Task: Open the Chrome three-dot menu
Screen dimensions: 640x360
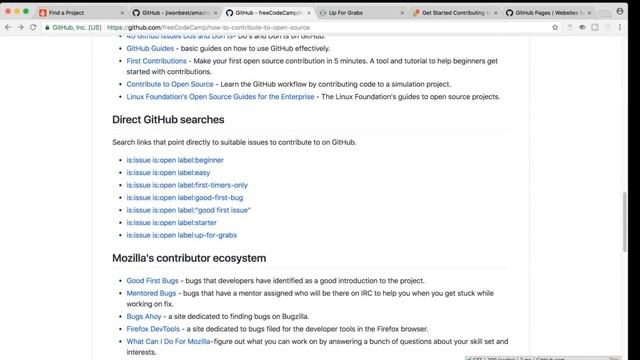Action: 620,27
